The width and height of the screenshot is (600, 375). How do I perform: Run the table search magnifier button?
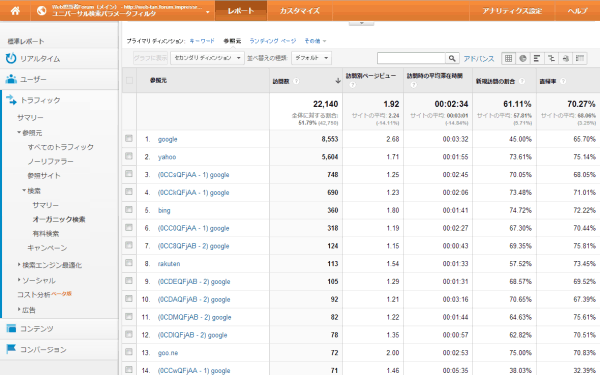[452, 58]
